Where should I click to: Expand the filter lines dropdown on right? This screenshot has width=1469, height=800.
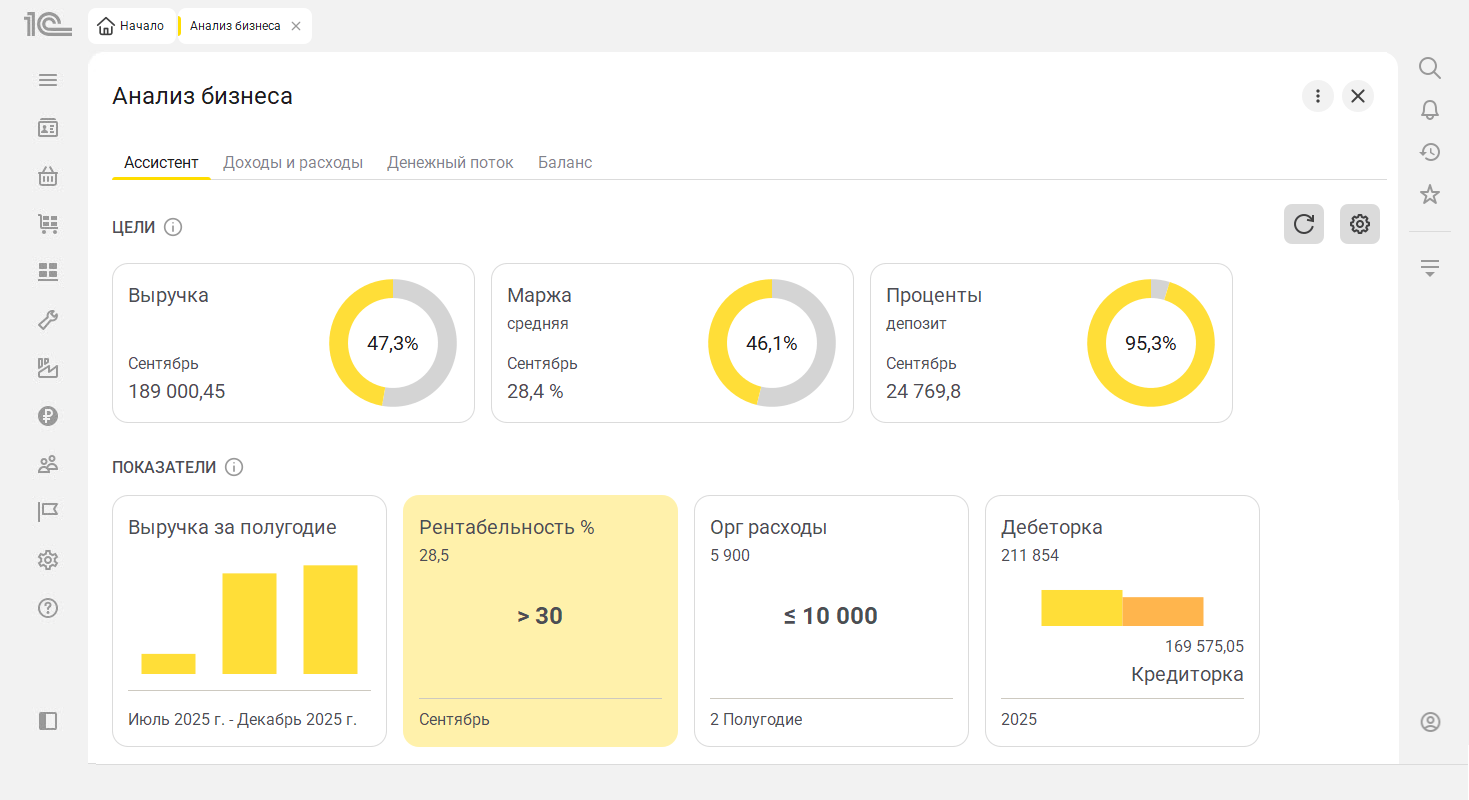tap(1430, 268)
